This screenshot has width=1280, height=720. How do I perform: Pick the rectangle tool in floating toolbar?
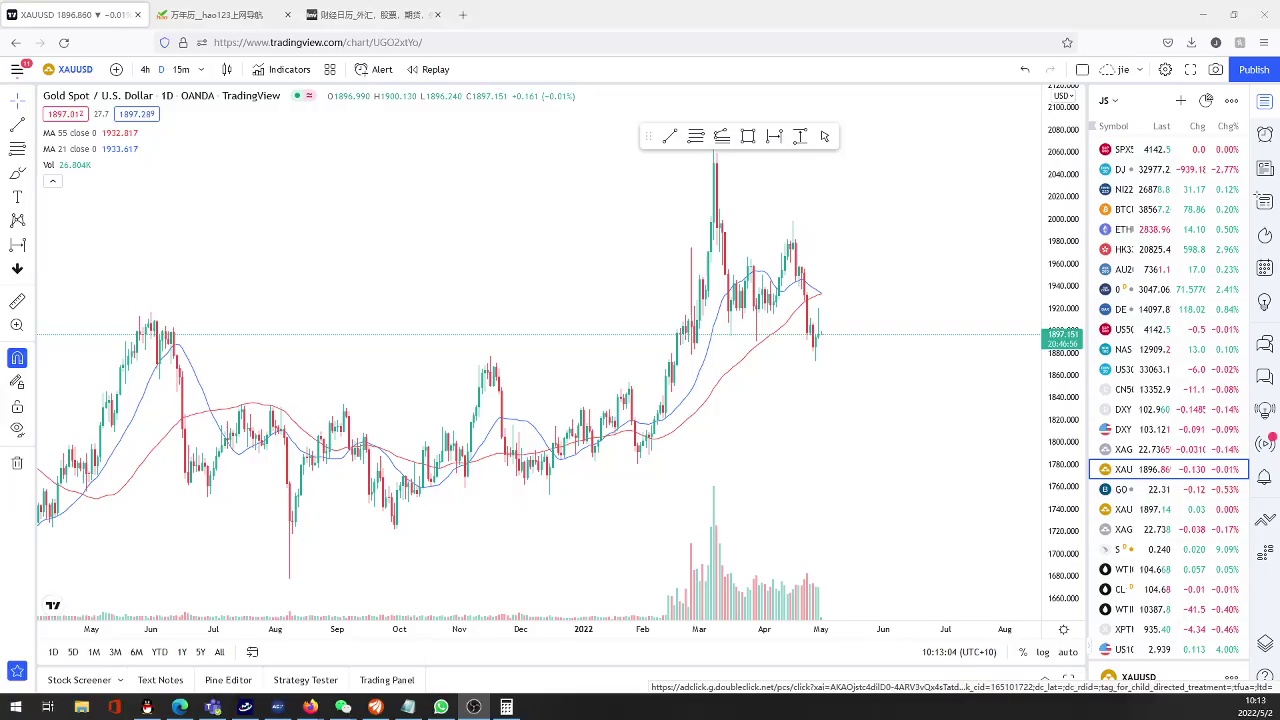coord(748,136)
